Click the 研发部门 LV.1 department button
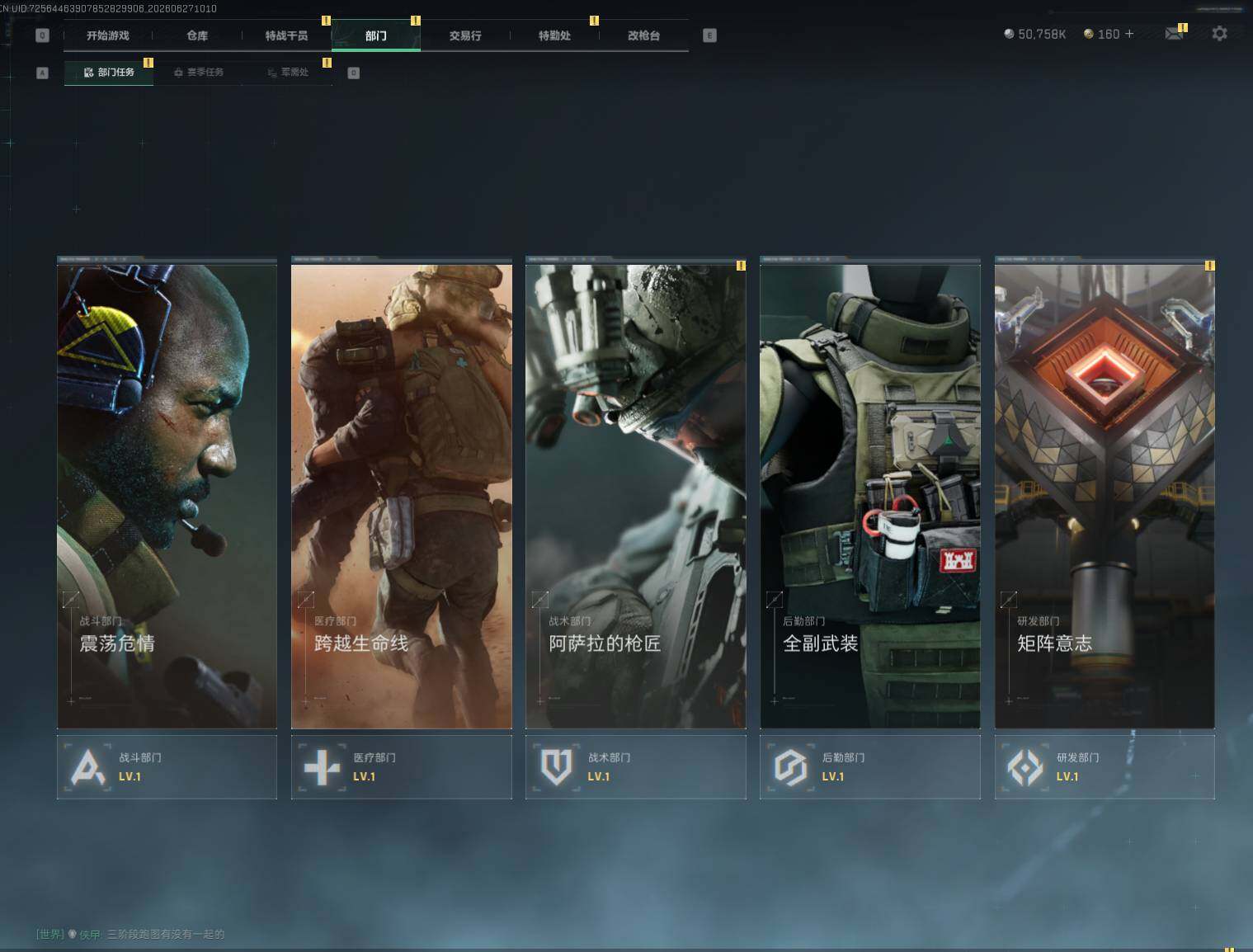 click(1105, 767)
